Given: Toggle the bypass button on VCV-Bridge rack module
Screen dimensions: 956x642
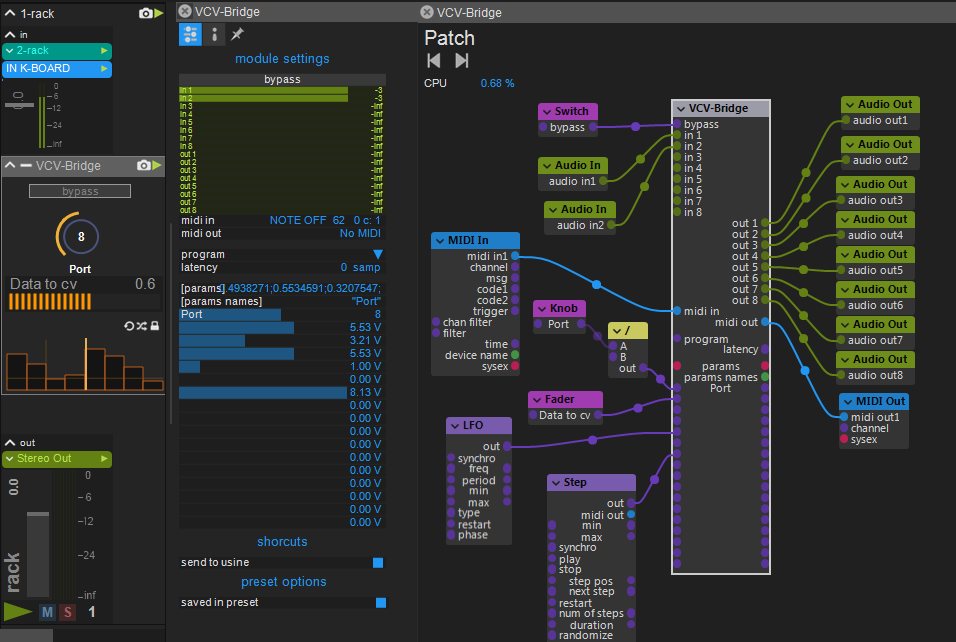Looking at the screenshot, I should point(80,191).
